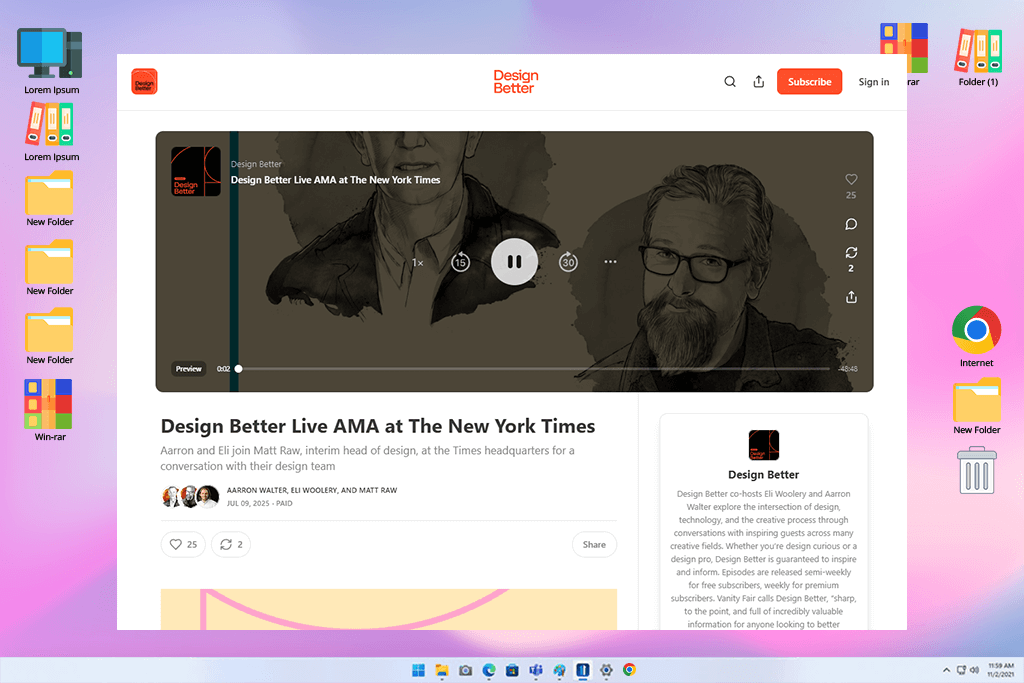Click the Preview badge in the player
The width and height of the screenshot is (1024, 683).
[188, 369]
